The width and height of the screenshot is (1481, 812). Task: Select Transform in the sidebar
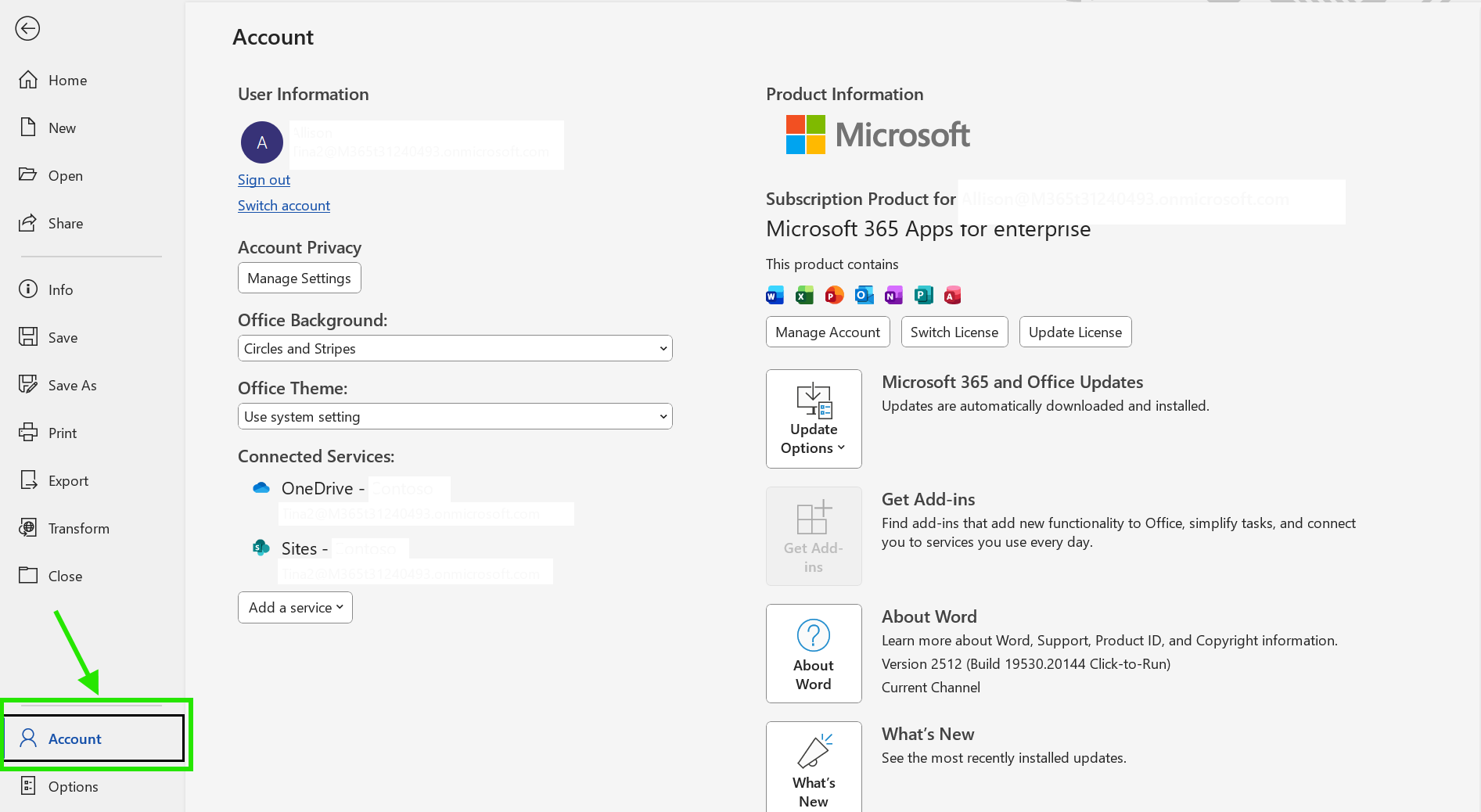pos(92,529)
